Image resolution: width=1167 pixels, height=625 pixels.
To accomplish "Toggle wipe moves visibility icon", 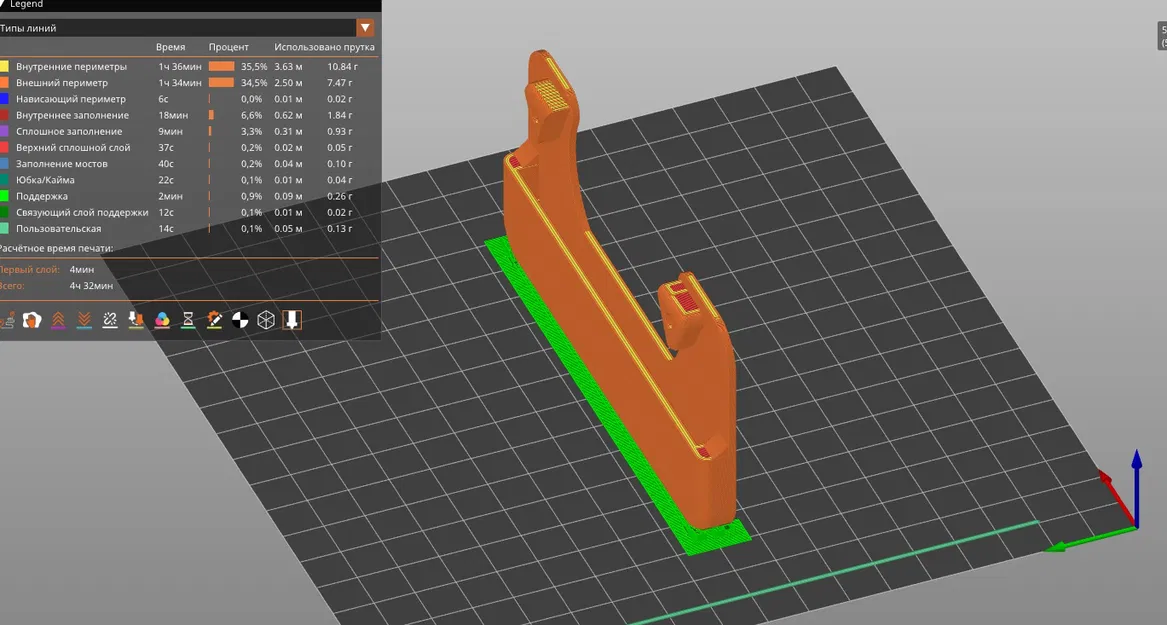I will pos(31,320).
